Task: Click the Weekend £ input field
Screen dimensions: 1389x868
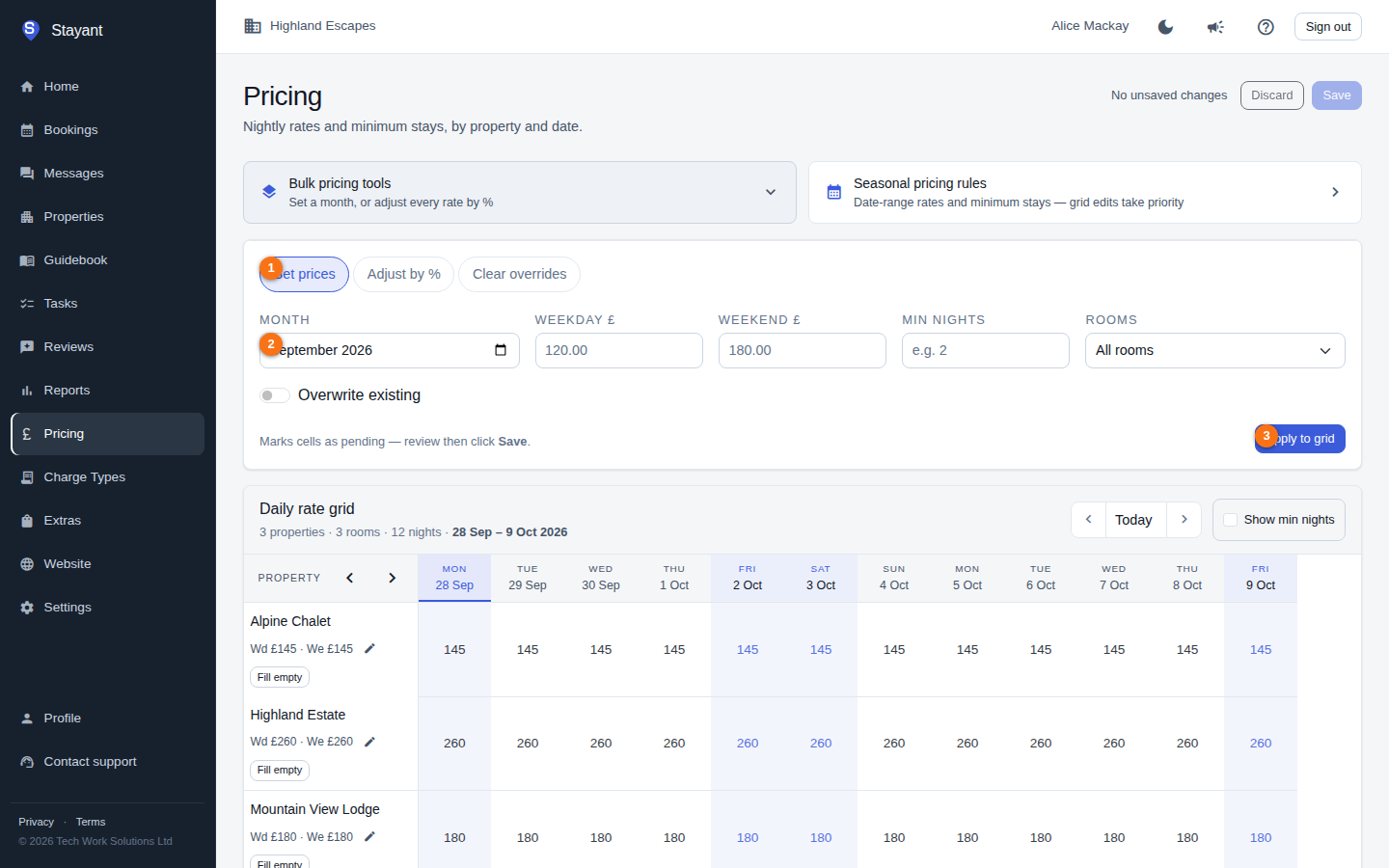Action: click(x=803, y=350)
